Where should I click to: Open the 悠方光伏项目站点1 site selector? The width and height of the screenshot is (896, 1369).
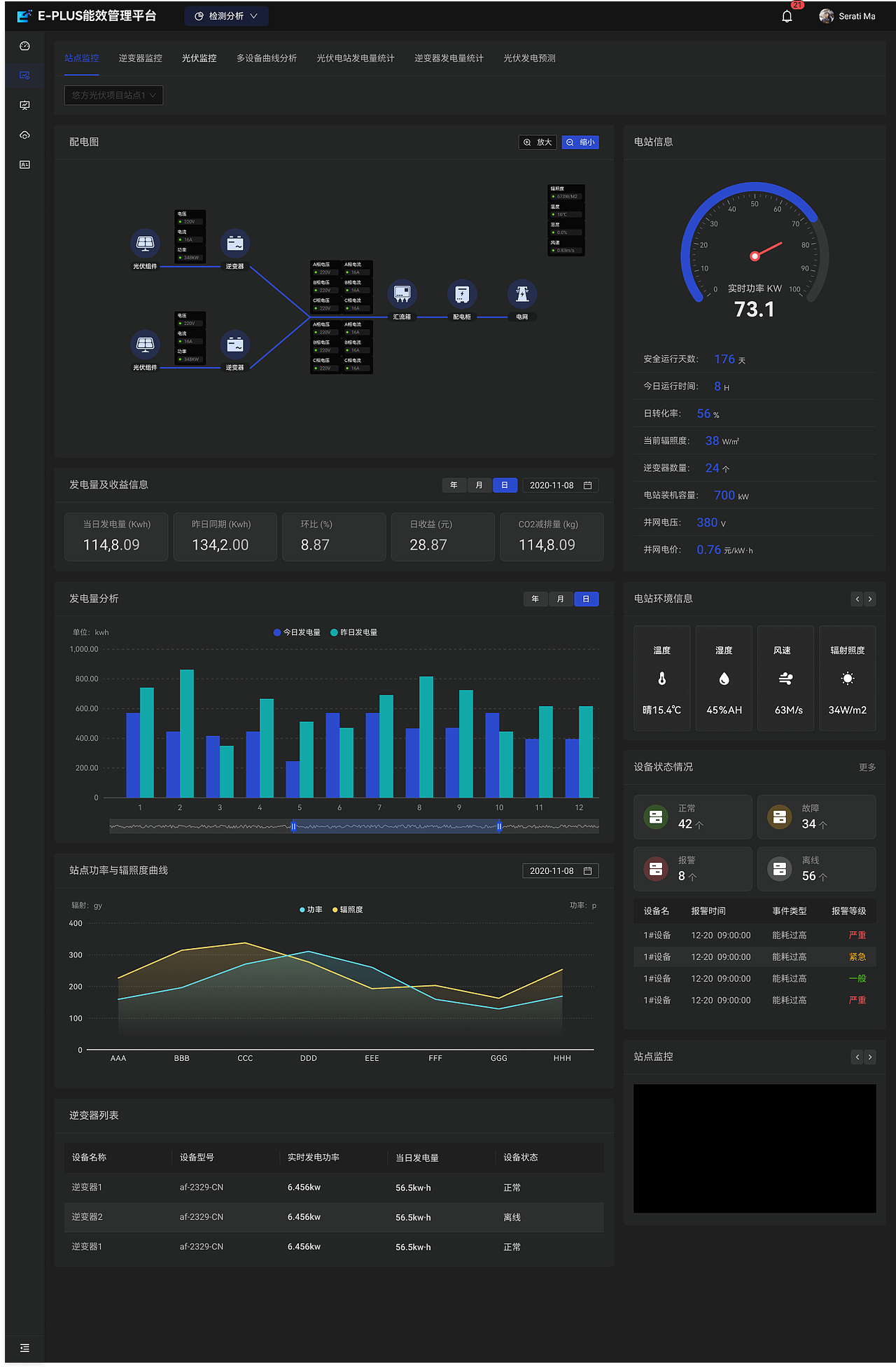pos(113,95)
